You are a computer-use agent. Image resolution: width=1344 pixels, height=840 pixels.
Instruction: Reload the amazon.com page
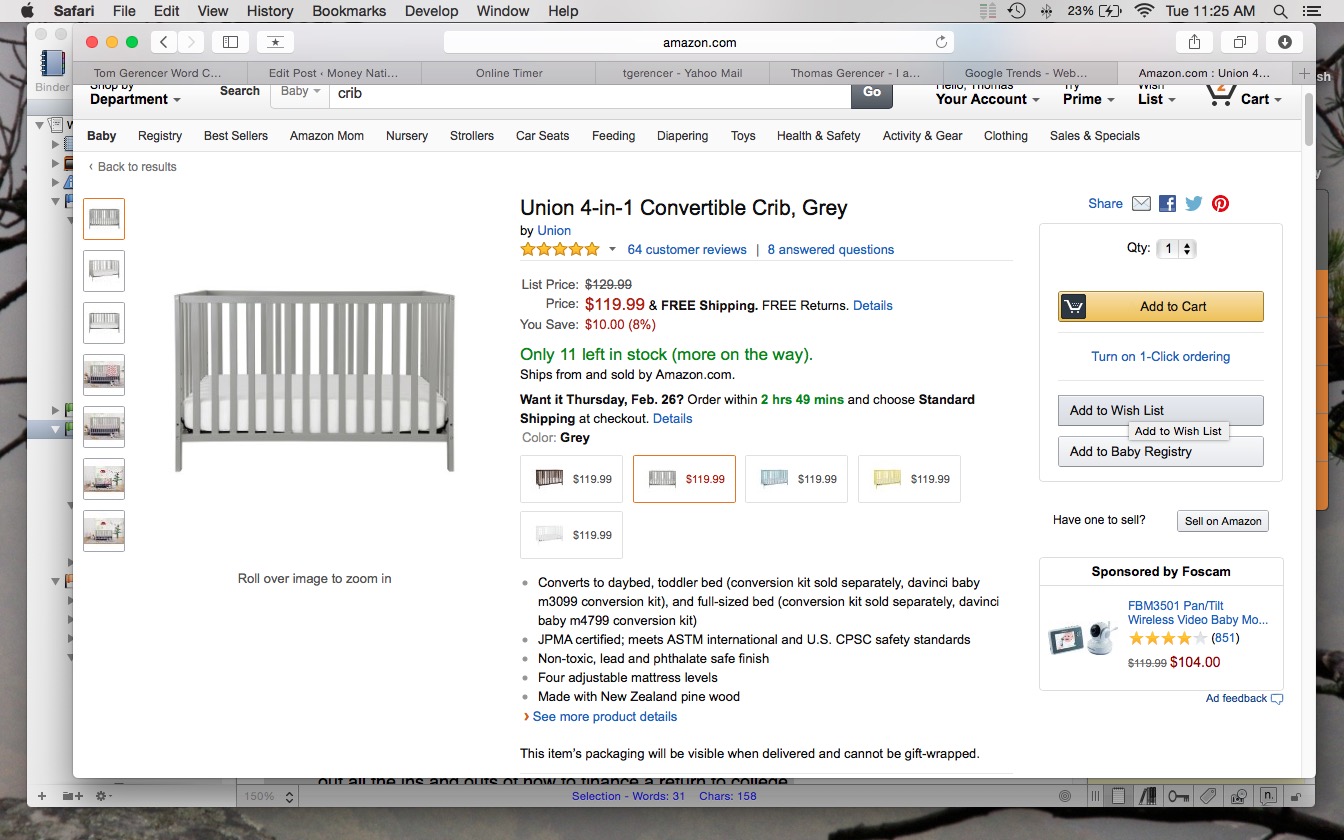coord(941,42)
